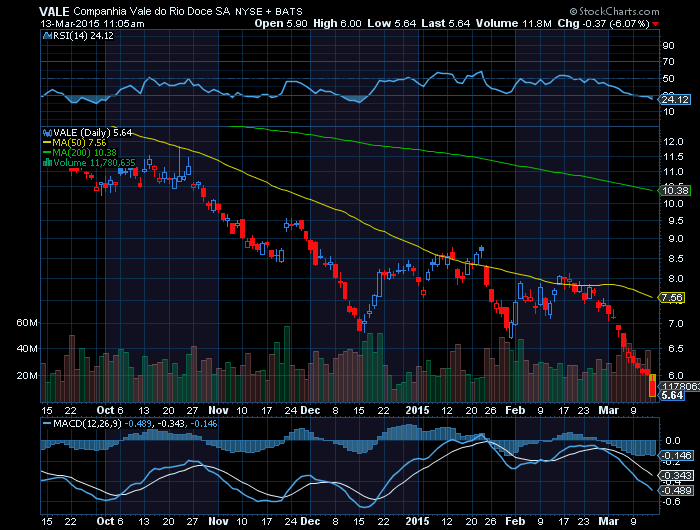
Task: Click the Volume 11,780,635 legend text
Action: (94, 163)
